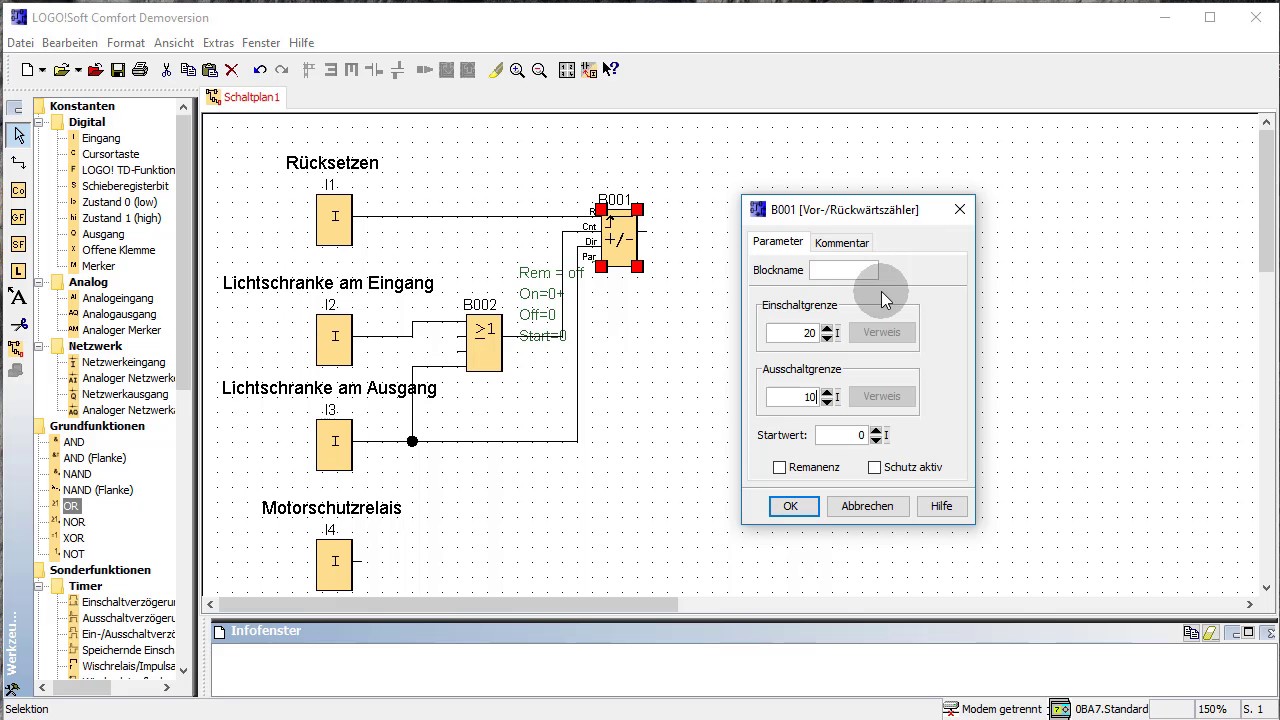Switch to the Kommentar tab
This screenshot has height=720, width=1280.
click(841, 243)
